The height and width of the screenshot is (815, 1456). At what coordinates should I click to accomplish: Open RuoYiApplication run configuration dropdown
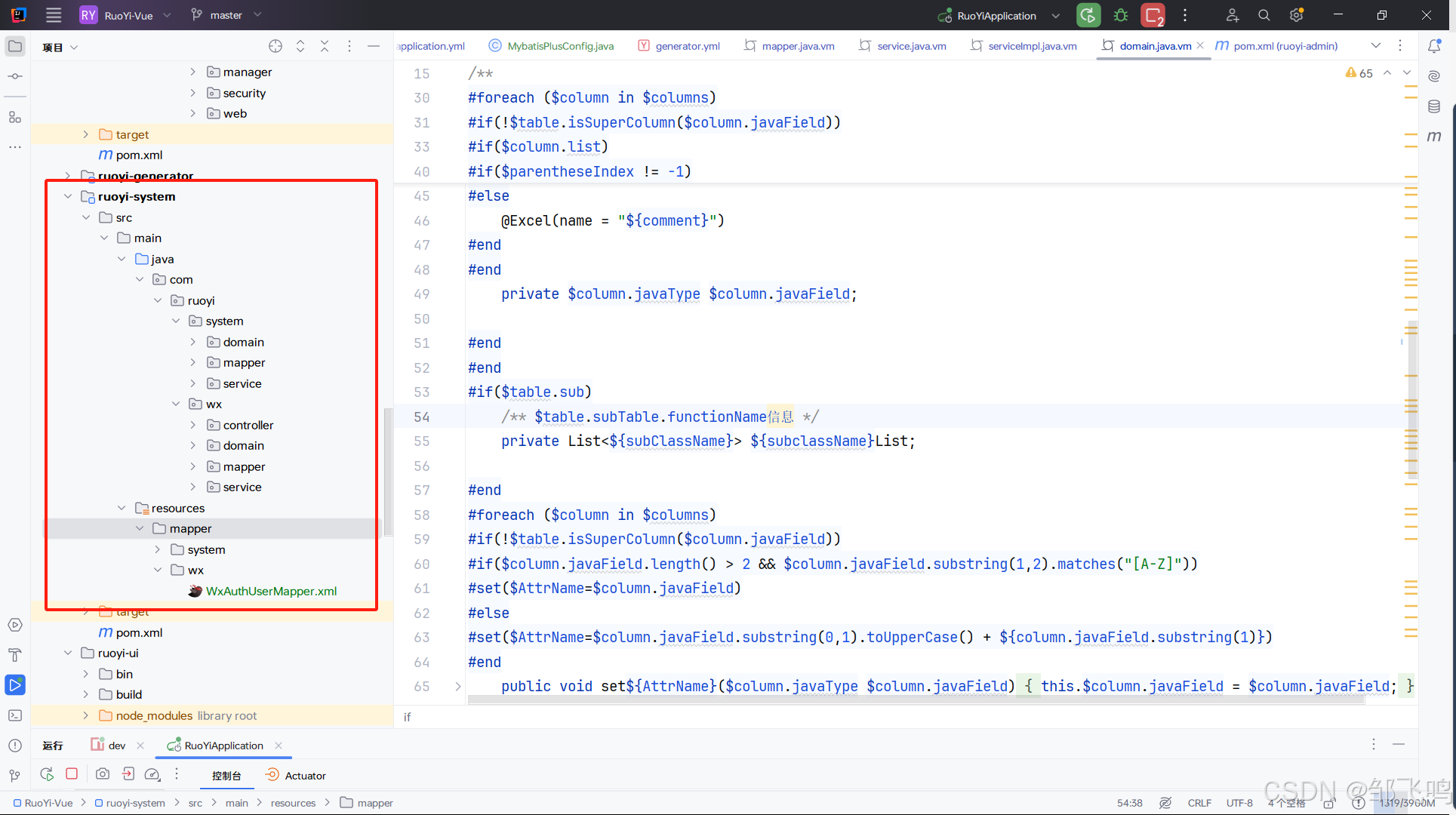click(1055, 15)
